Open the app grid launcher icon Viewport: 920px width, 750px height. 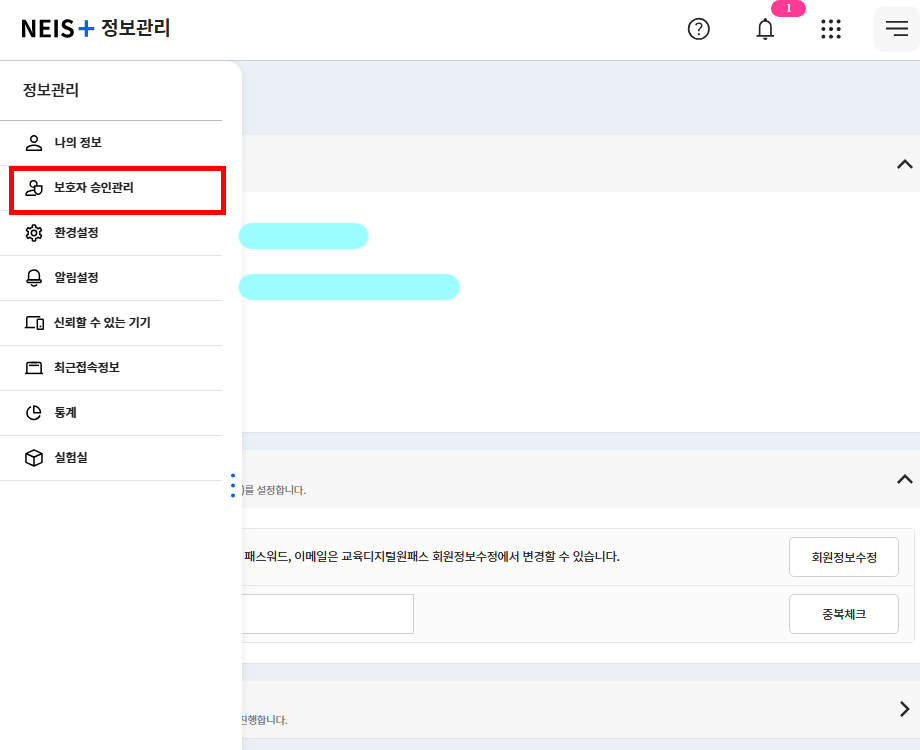pos(831,29)
